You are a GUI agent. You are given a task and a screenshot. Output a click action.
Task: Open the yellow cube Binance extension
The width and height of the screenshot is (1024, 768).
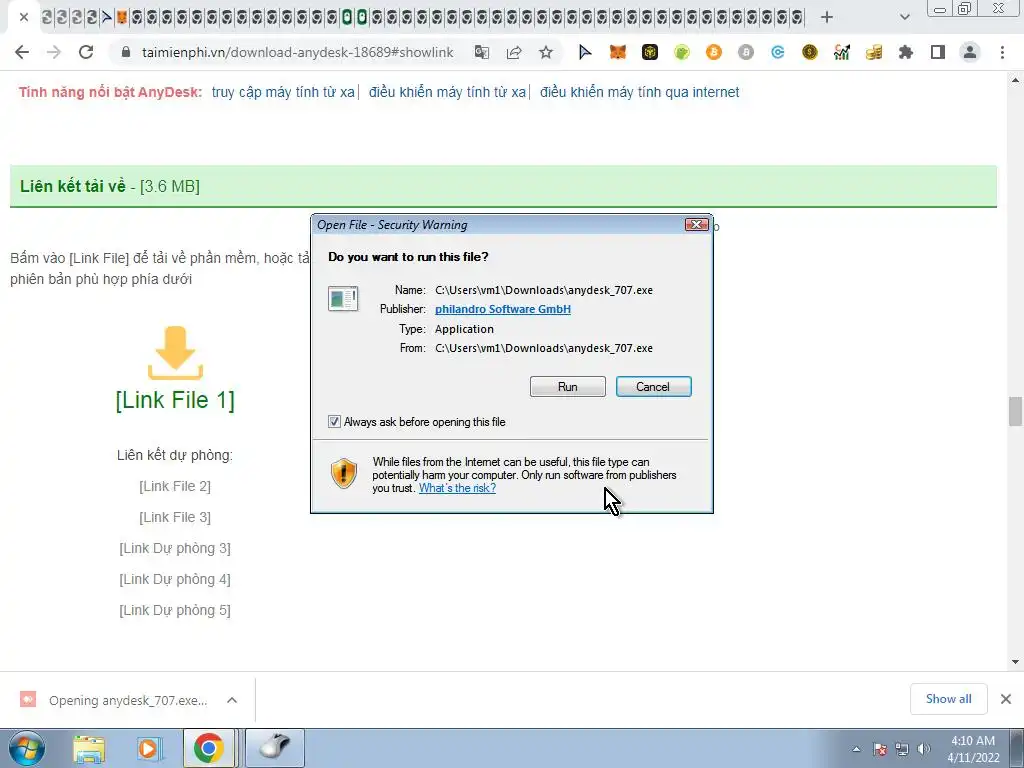click(x=650, y=52)
